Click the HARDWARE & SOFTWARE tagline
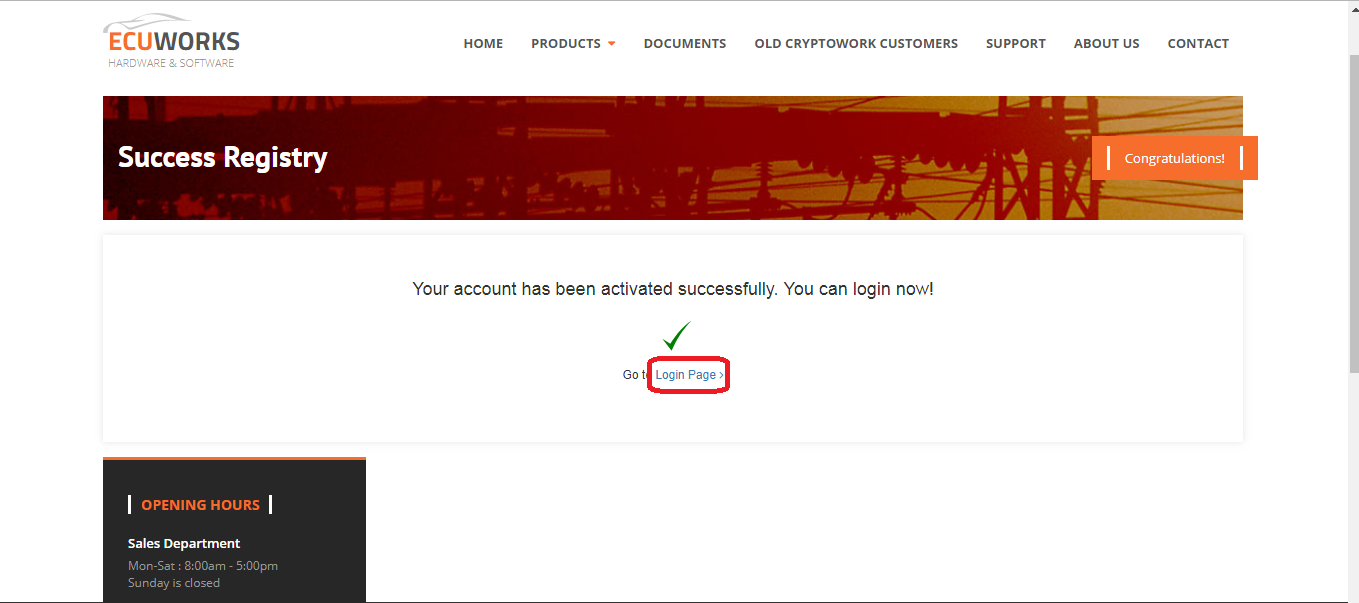 tap(171, 63)
